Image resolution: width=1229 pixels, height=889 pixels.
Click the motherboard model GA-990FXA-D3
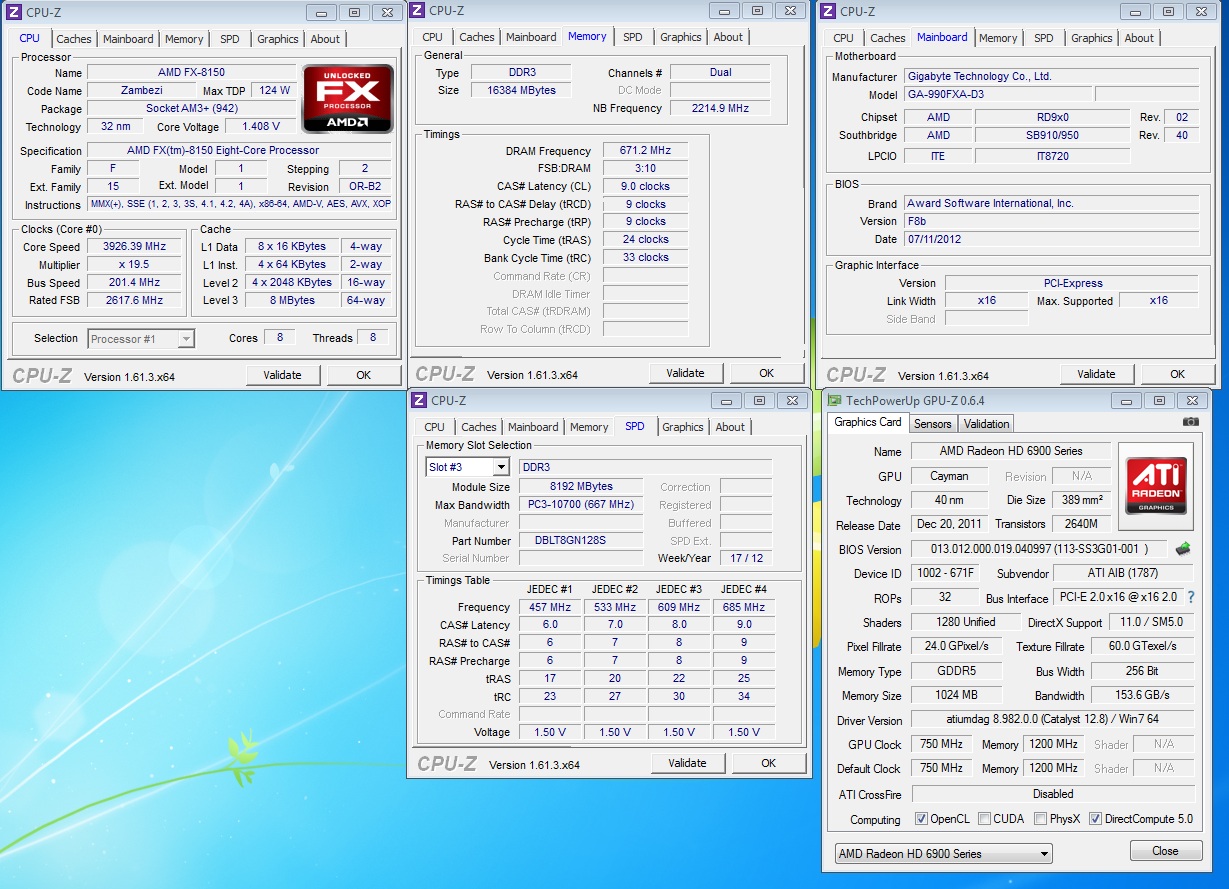coord(997,94)
